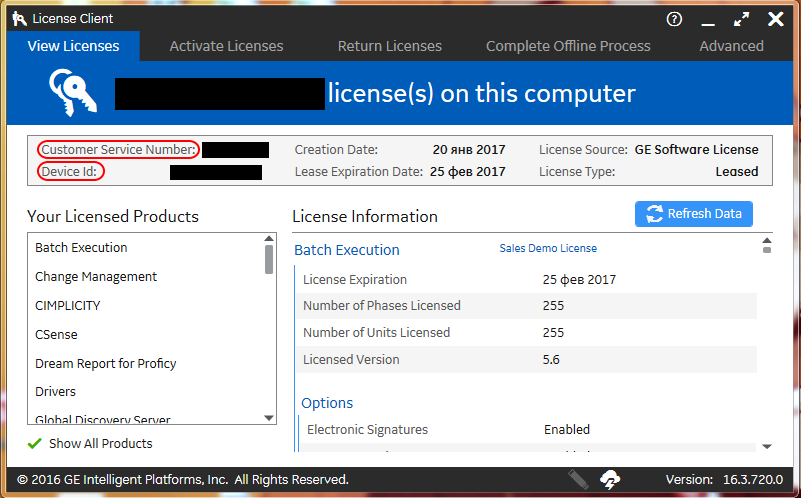Image resolution: width=801 pixels, height=498 pixels.
Task: Click the Options section heading
Action: 327,403
